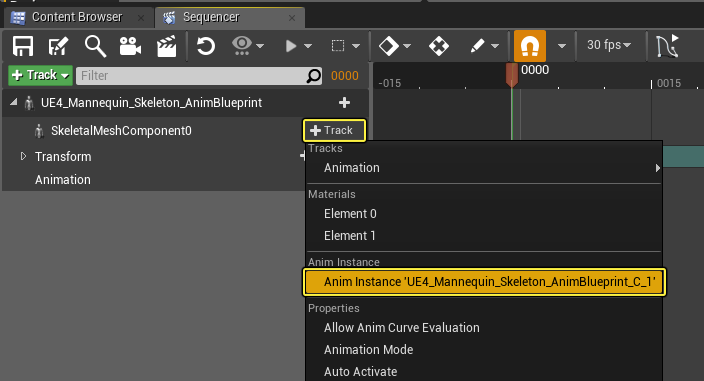Select the Animation track in the outliner
Viewport: 704px width, 381px height.
pyautogui.click(x=63, y=180)
